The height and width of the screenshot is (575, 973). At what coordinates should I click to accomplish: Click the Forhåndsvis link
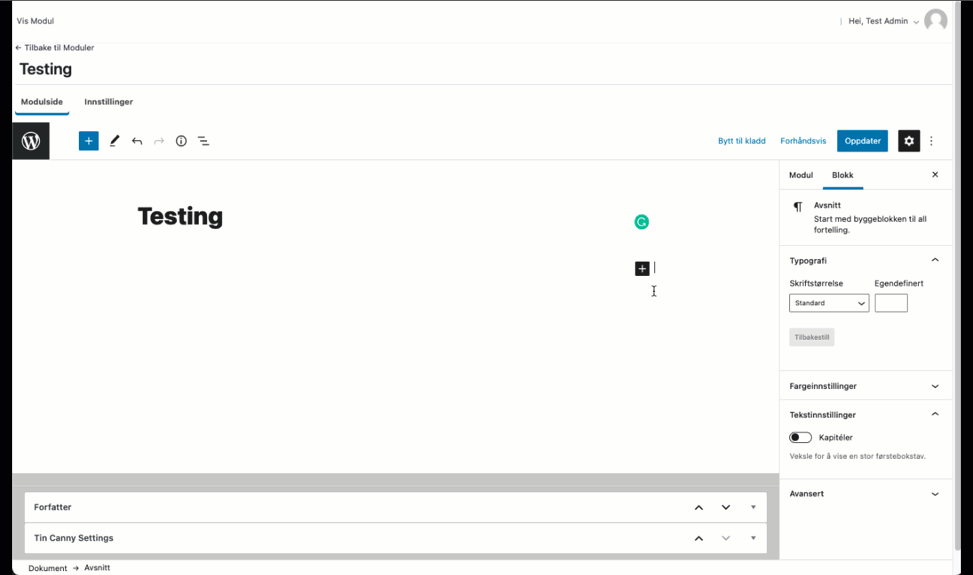click(803, 141)
